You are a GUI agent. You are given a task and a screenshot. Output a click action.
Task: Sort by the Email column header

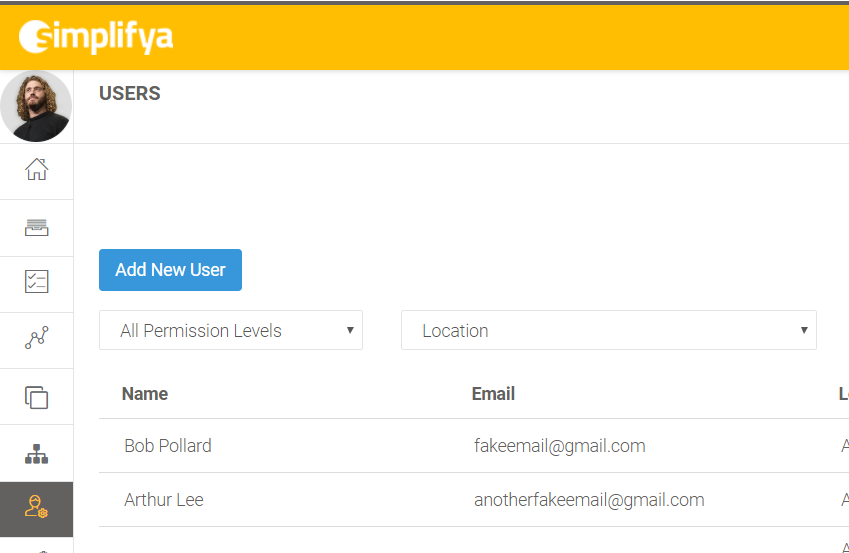pyautogui.click(x=493, y=394)
